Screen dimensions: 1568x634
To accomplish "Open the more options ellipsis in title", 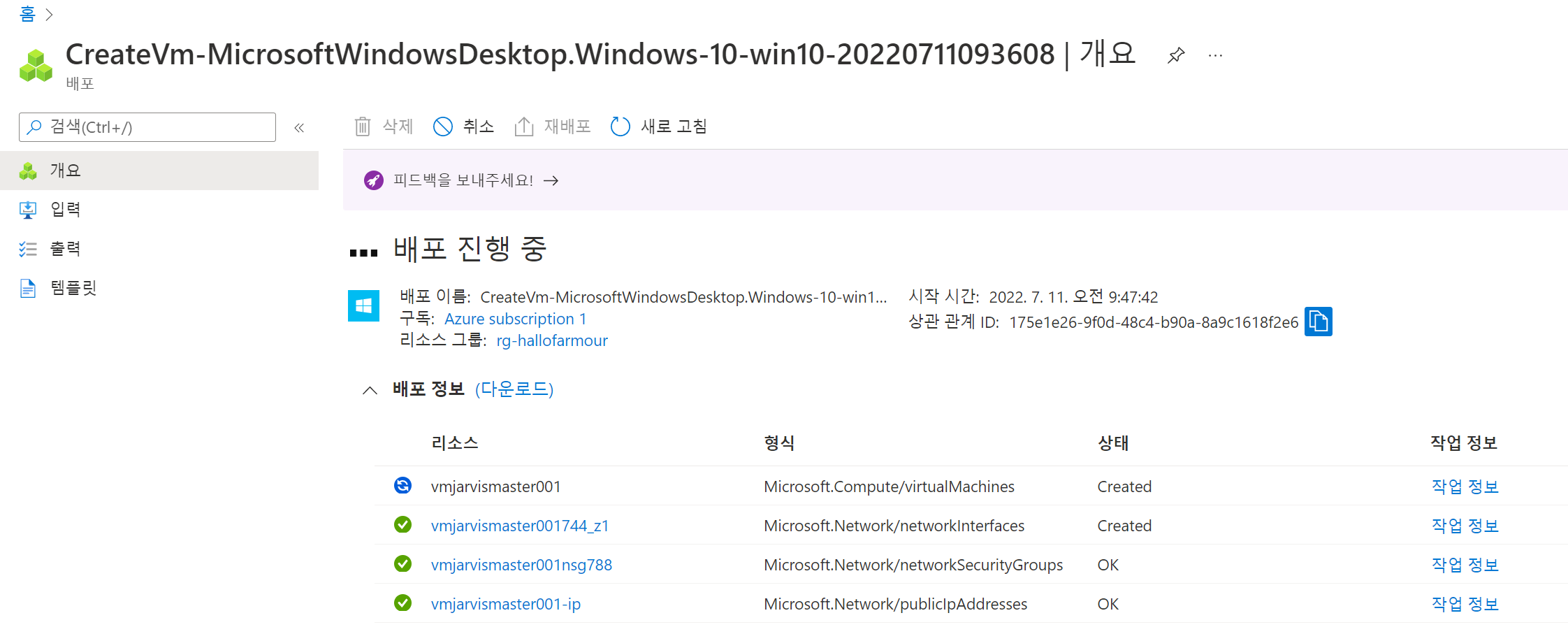I will pos(1215,55).
